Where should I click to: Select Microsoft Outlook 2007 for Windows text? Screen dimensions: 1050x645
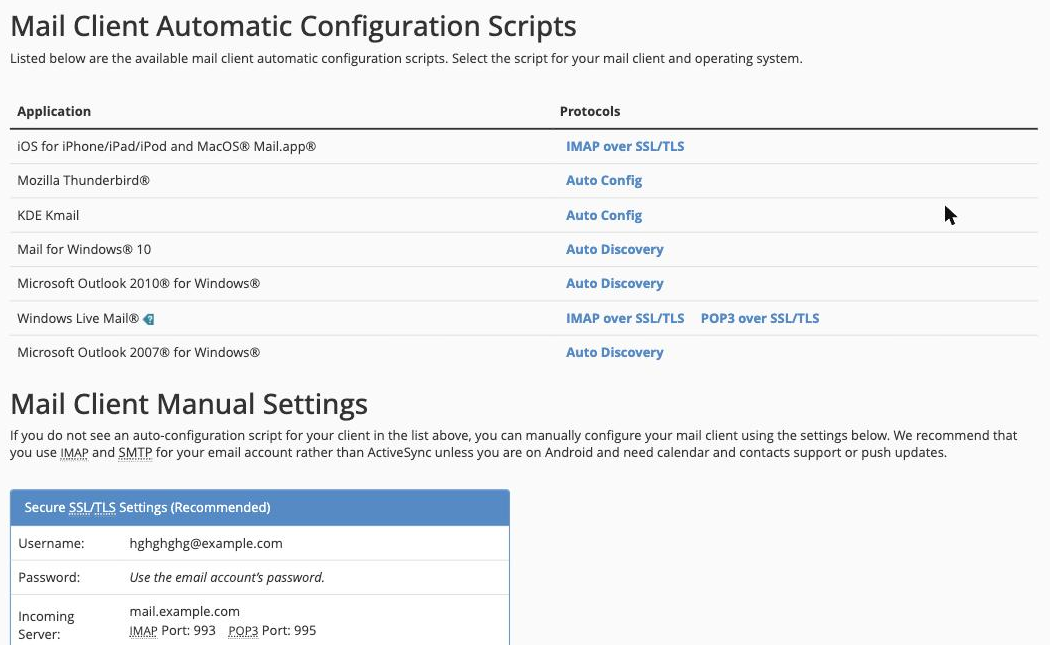[x=139, y=352]
